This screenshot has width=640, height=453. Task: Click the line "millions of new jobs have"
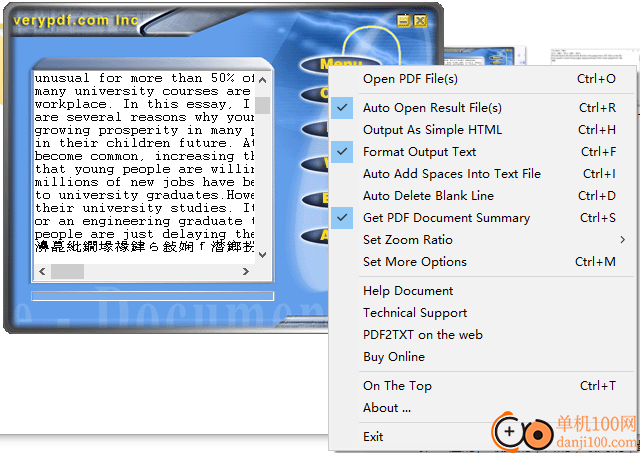(144, 182)
